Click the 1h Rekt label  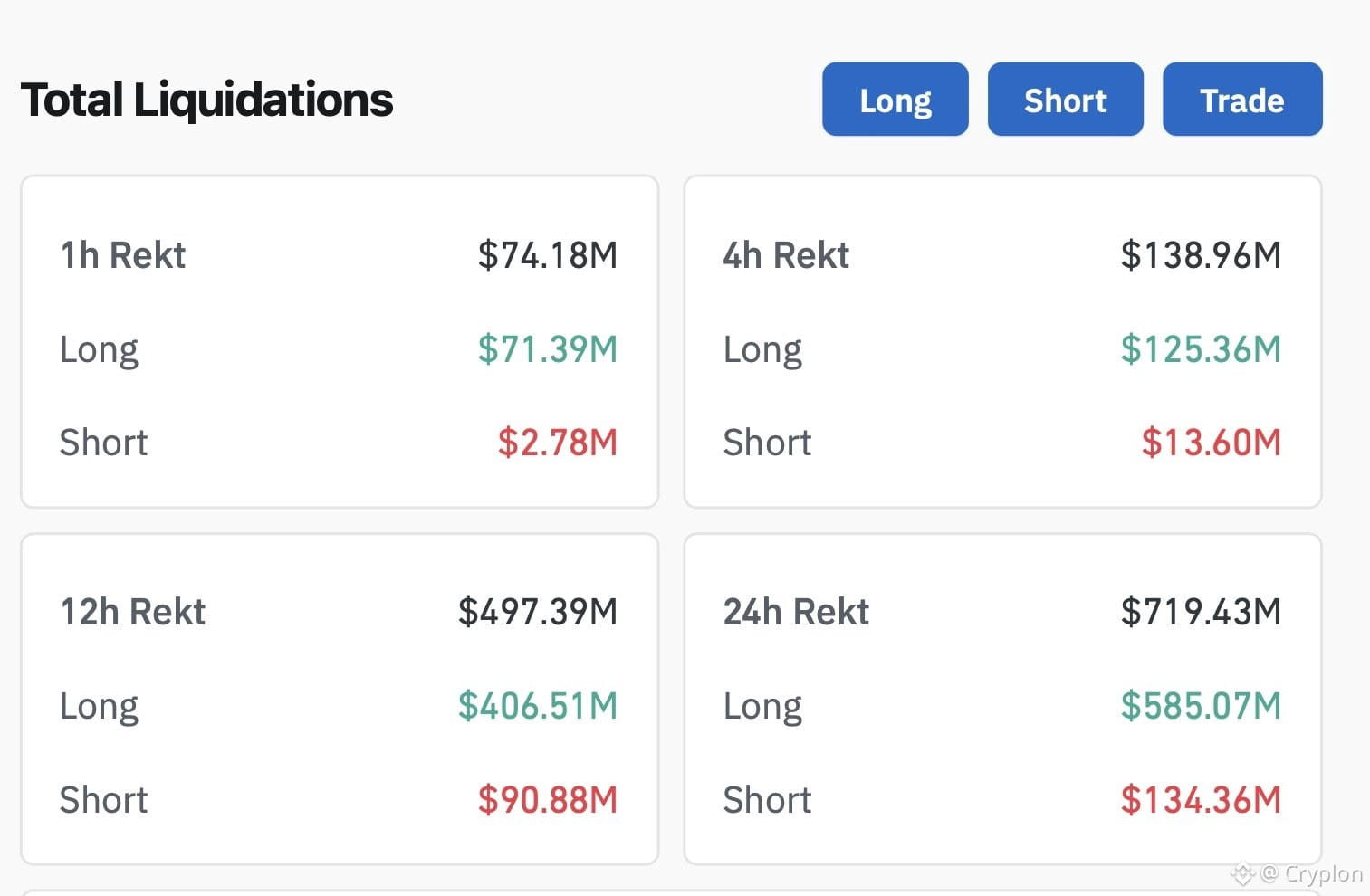(x=122, y=255)
